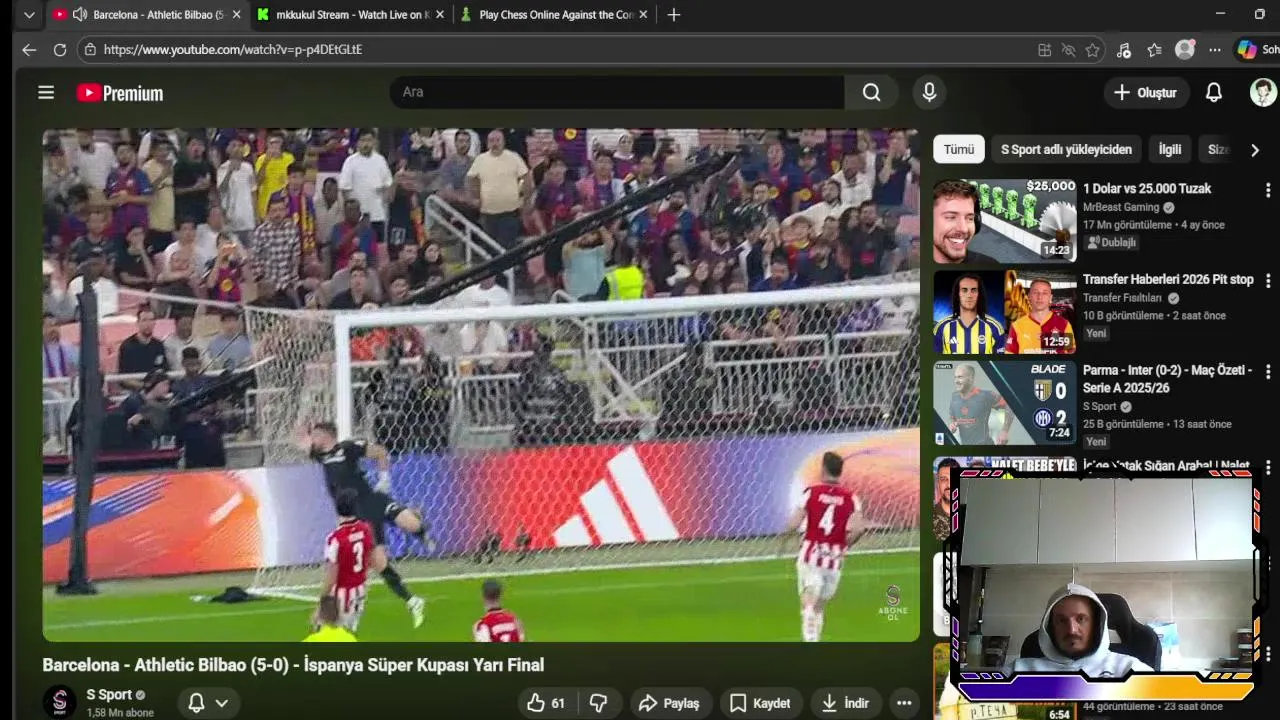Viewport: 1280px width, 720px height.
Task: Dislike the video with thumbs-down
Action: [x=598, y=703]
